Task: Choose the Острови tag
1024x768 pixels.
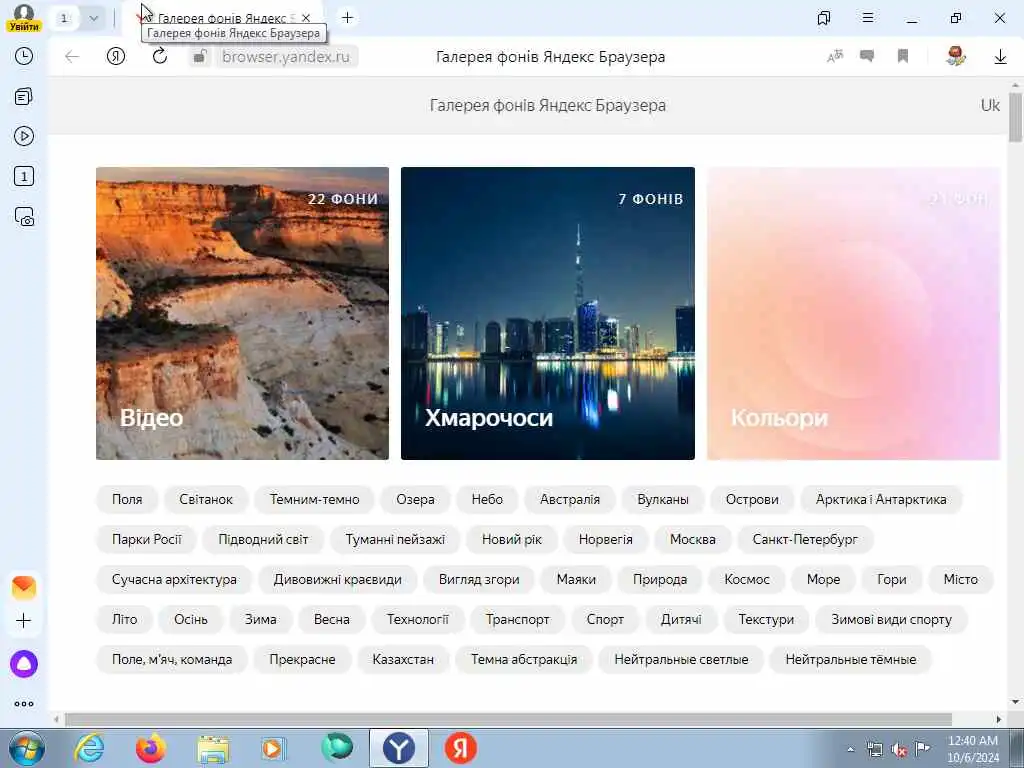Action: 752,500
